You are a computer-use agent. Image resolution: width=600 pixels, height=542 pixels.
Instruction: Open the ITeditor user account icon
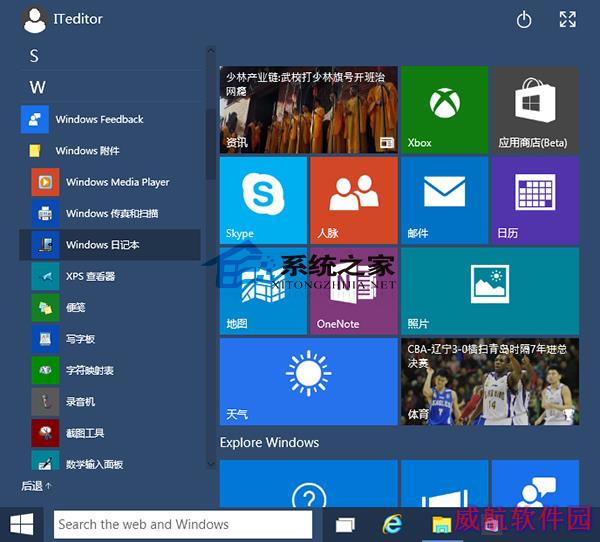(x=34, y=20)
